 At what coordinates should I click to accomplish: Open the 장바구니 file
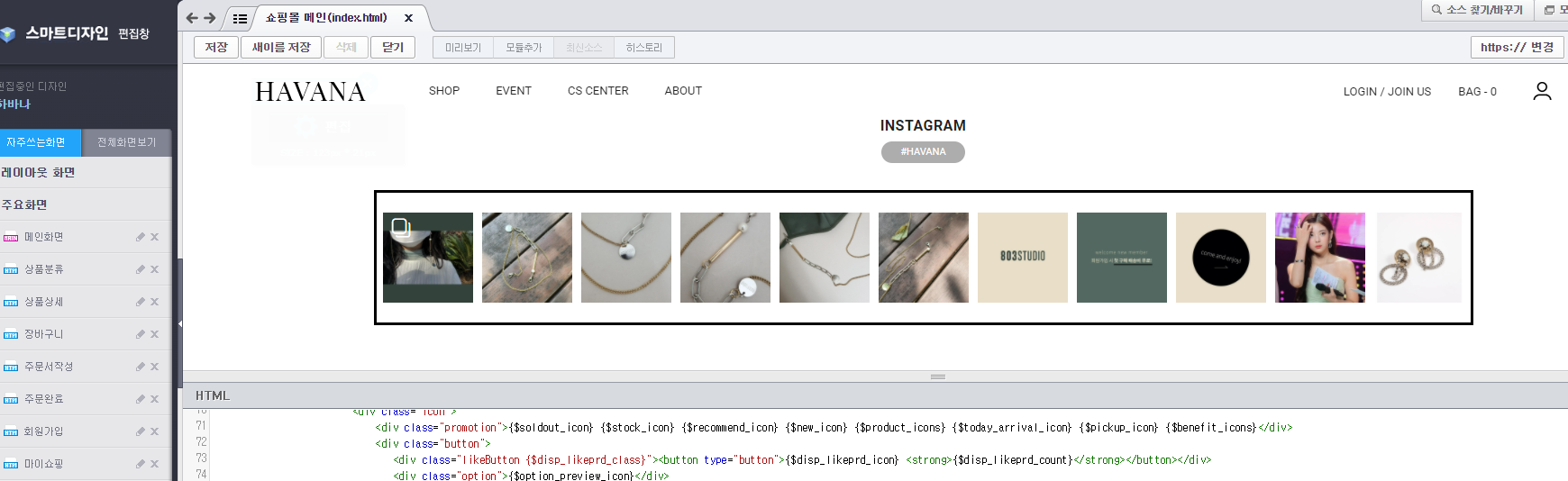[x=43, y=334]
